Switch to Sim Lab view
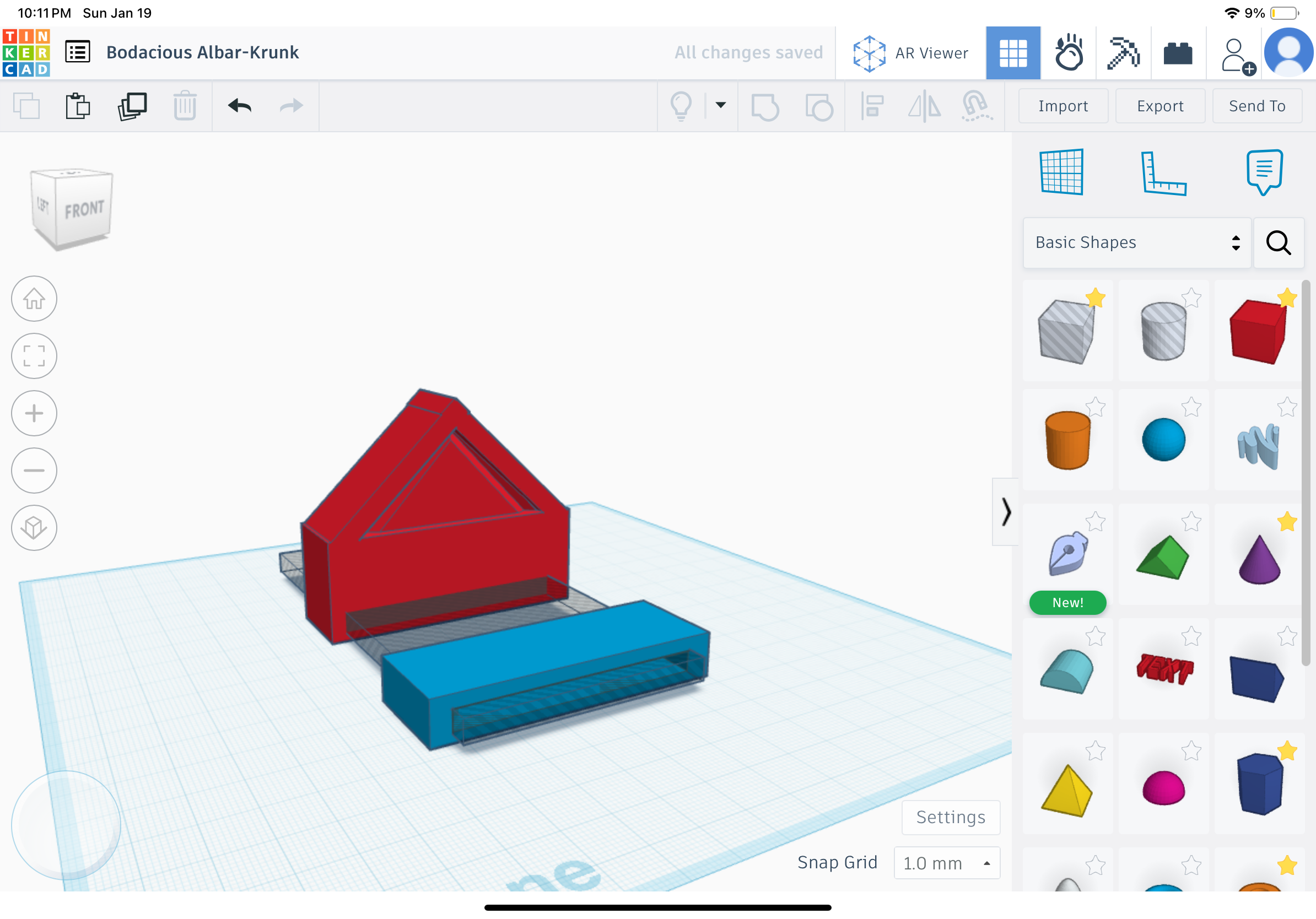 (x=1069, y=53)
